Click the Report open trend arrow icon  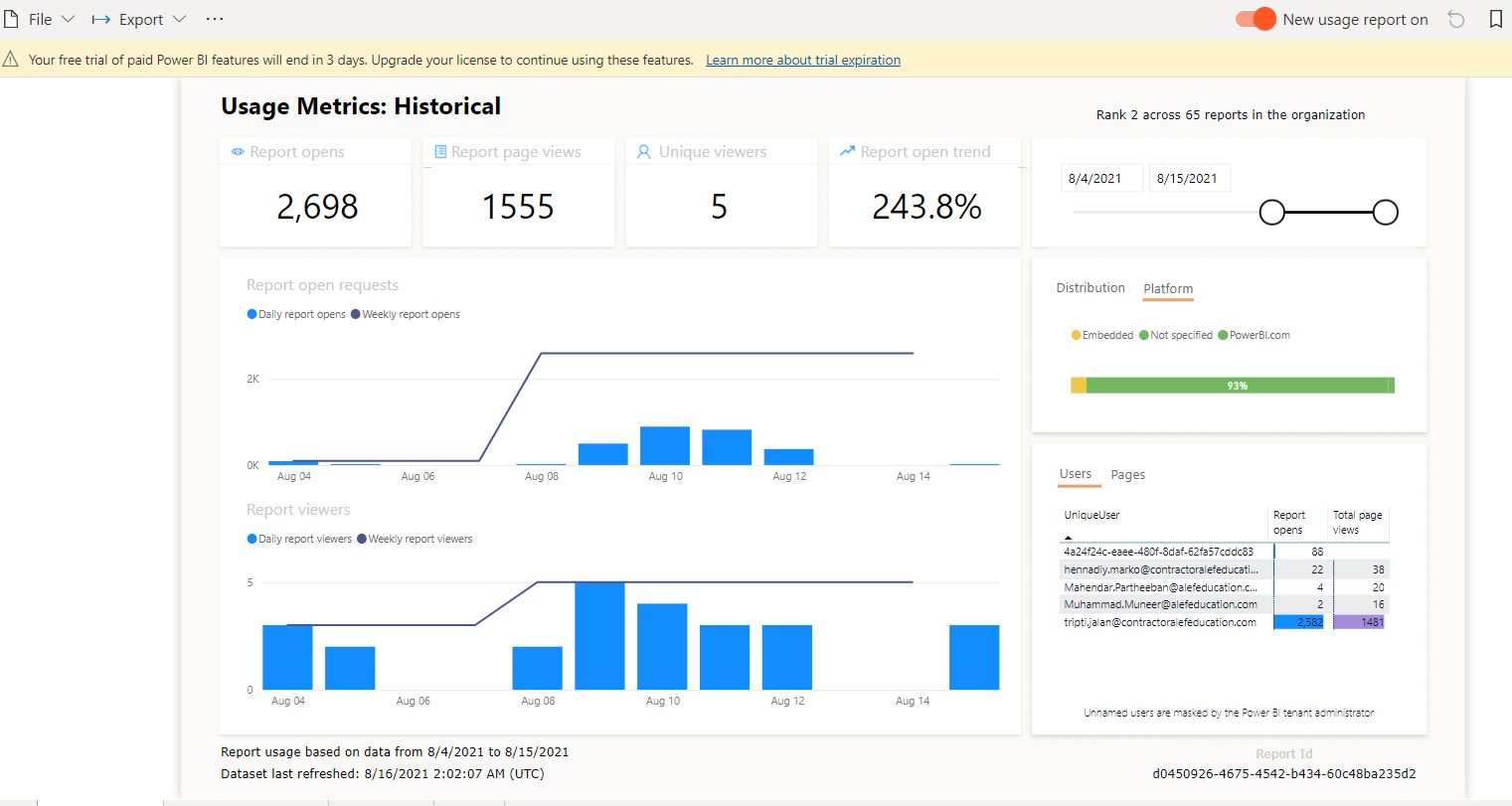tap(847, 151)
